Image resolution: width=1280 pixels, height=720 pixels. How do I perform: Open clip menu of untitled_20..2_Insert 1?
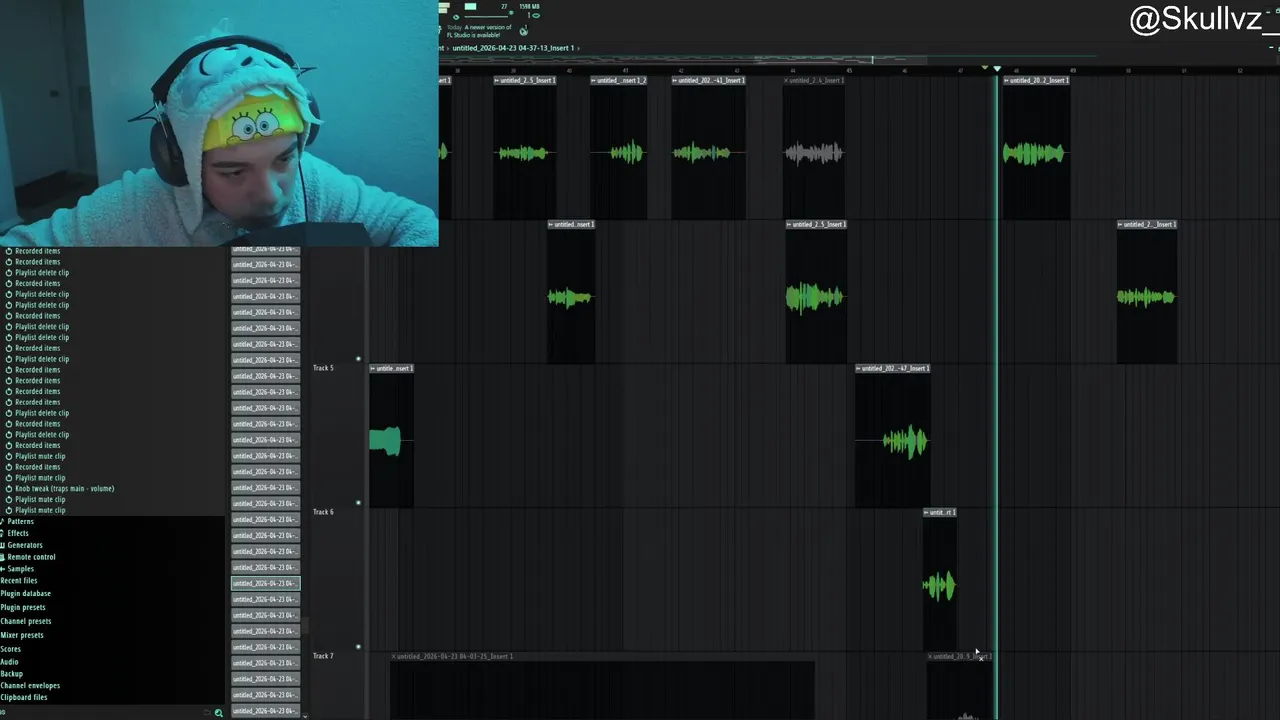click(x=1007, y=80)
